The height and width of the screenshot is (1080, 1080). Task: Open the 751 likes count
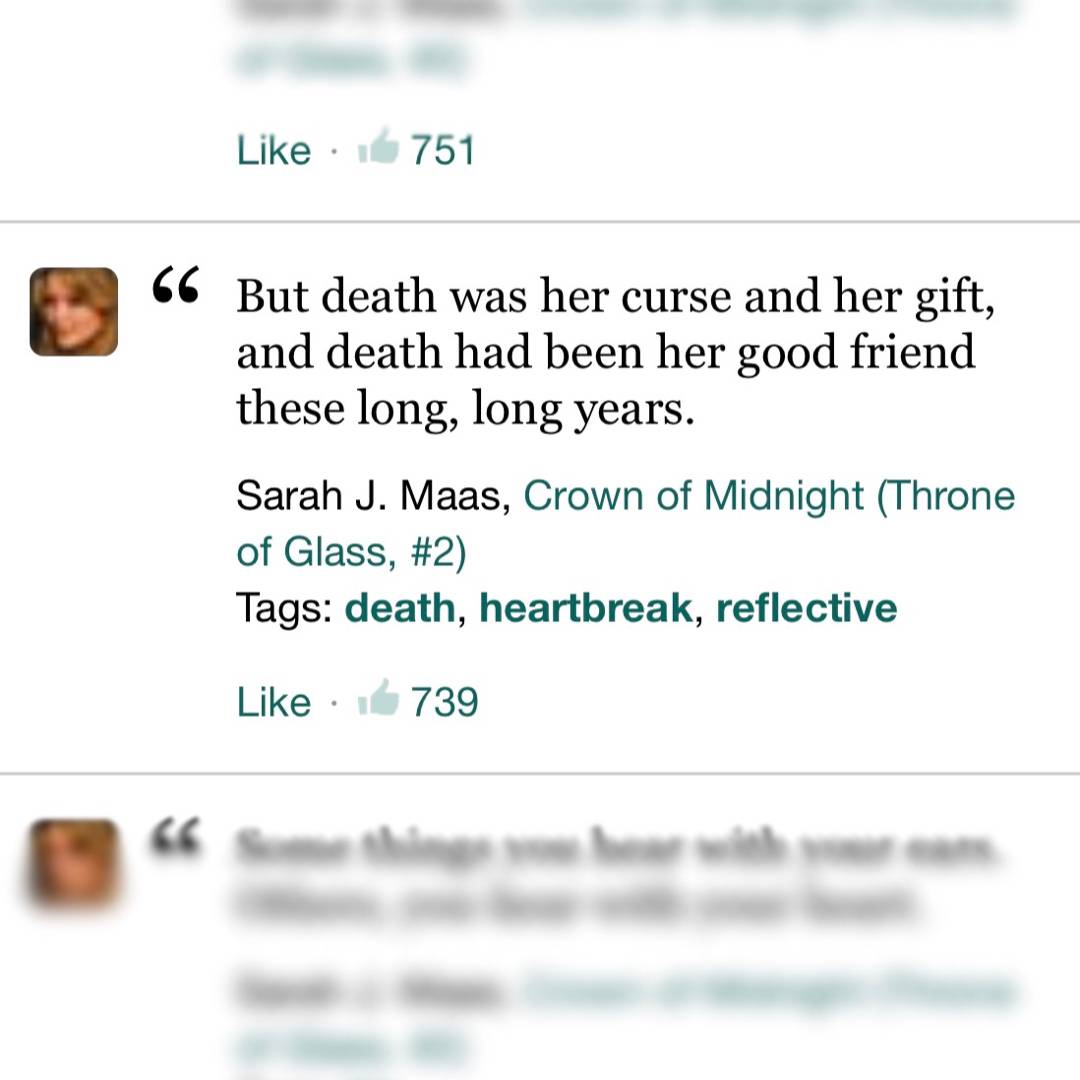click(x=443, y=150)
